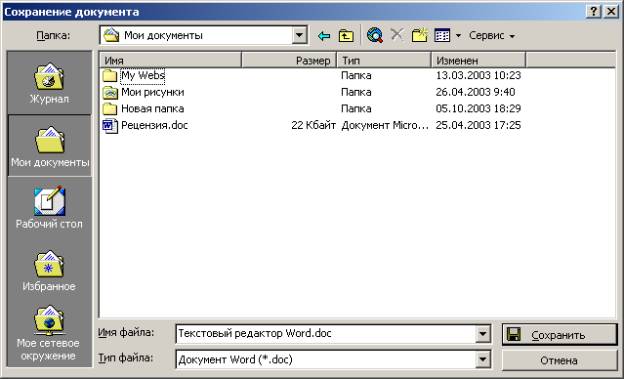Open the Журнал shortcut

tap(49, 83)
